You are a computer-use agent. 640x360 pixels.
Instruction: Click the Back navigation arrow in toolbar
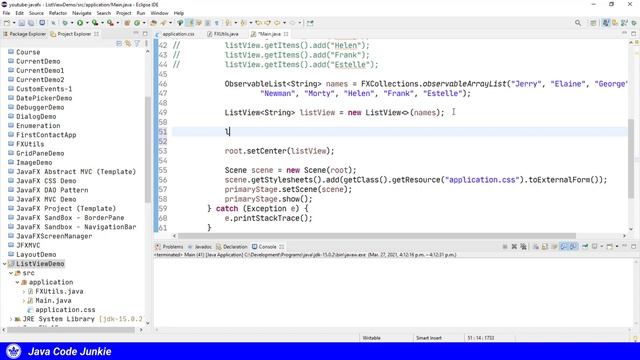pyautogui.click(x=277, y=23)
